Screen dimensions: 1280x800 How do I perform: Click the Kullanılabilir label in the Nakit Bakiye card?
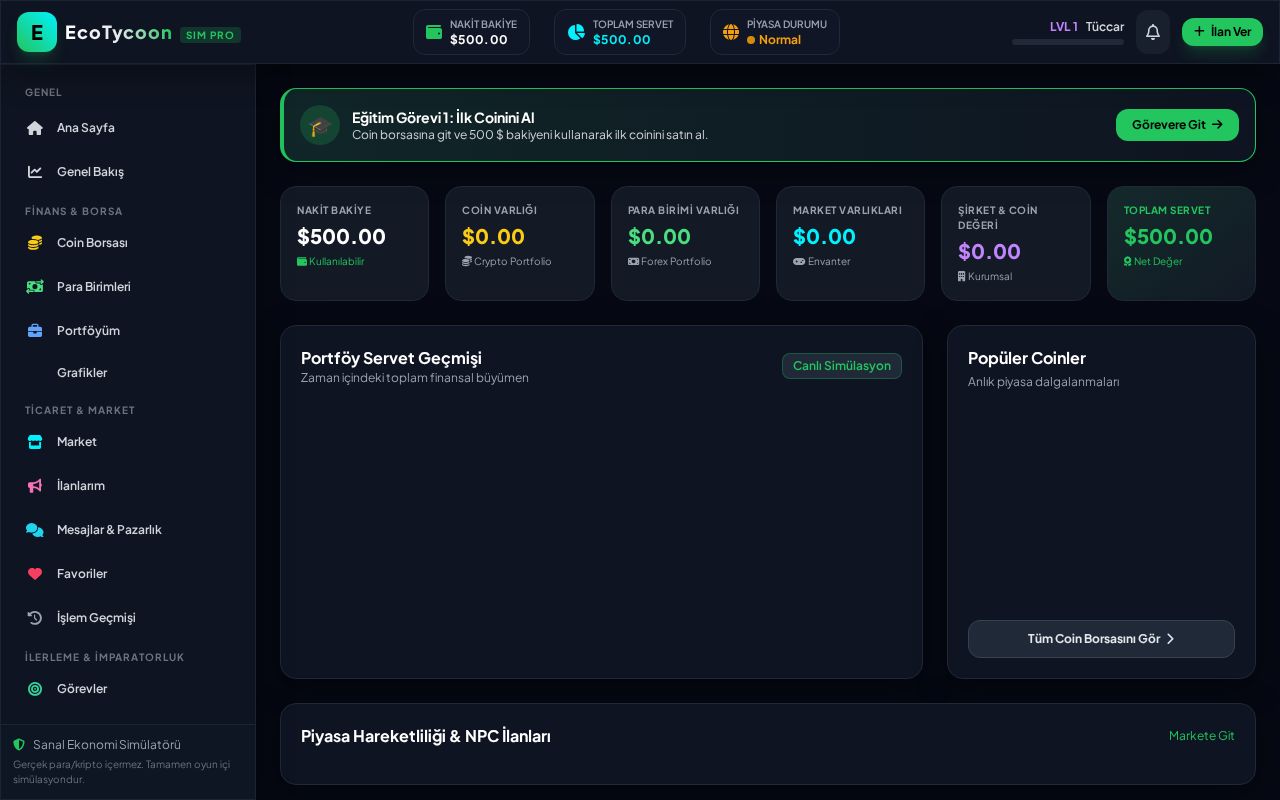click(331, 262)
